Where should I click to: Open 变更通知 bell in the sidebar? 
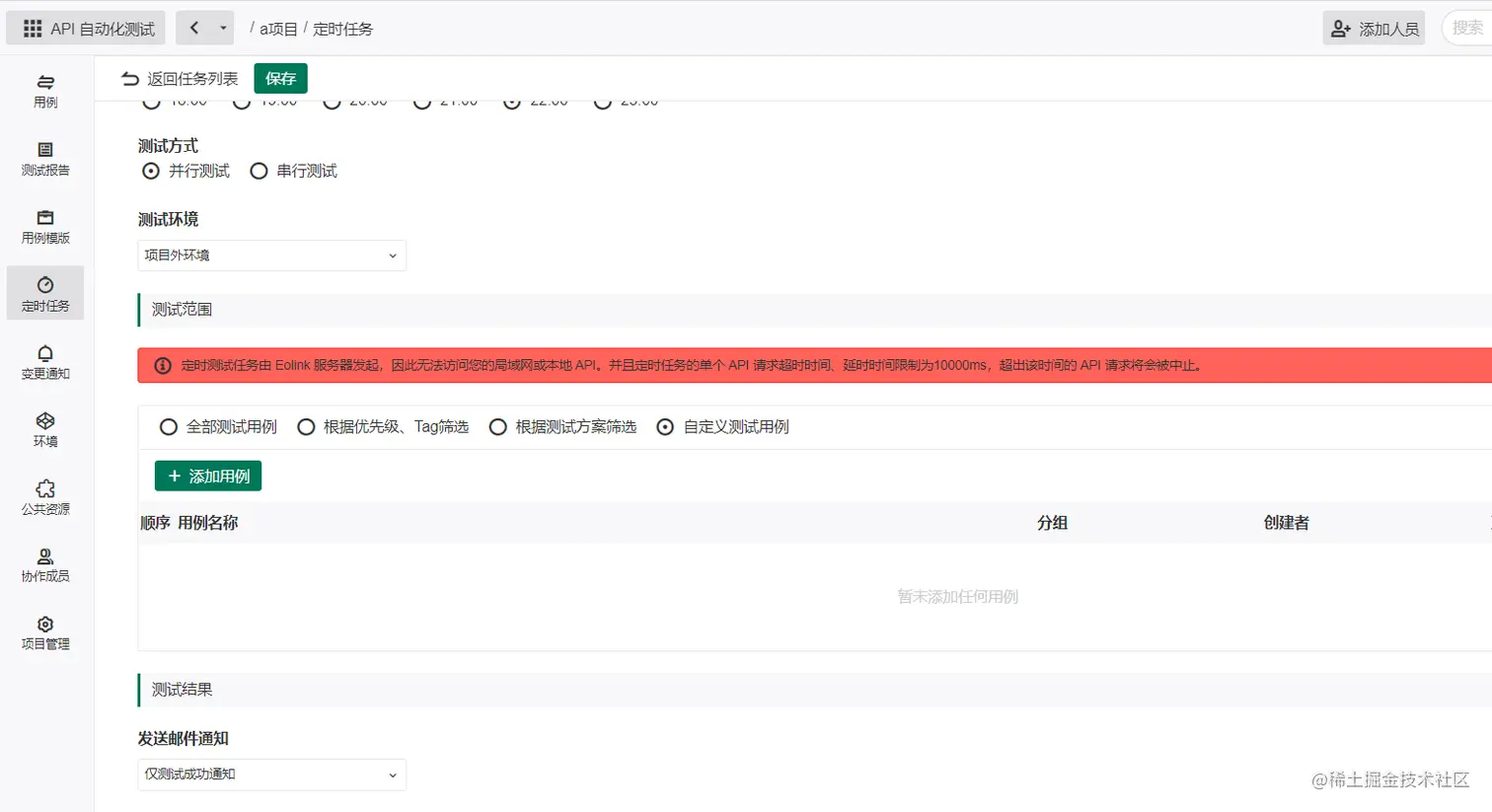pyautogui.click(x=45, y=362)
